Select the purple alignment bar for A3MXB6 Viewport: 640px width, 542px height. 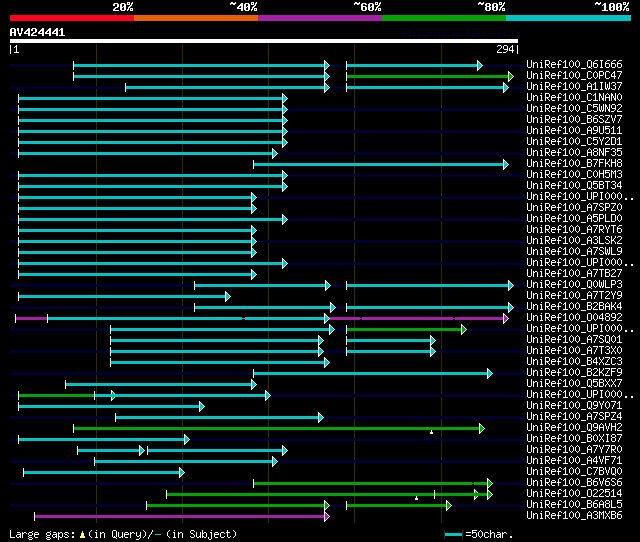click(182, 517)
